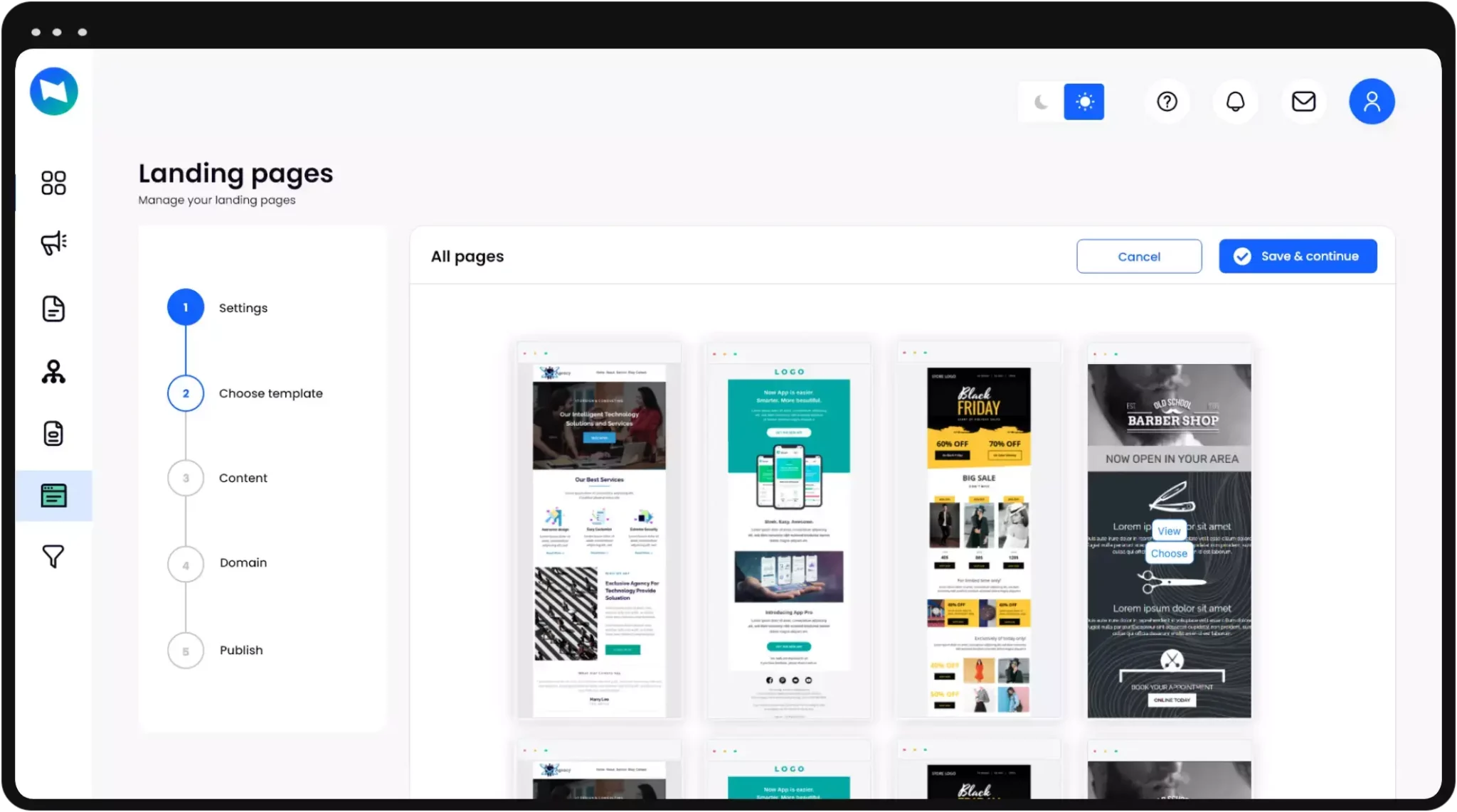Image resolution: width=1457 pixels, height=812 pixels.
Task: Click the Cancel button
Action: pos(1139,256)
